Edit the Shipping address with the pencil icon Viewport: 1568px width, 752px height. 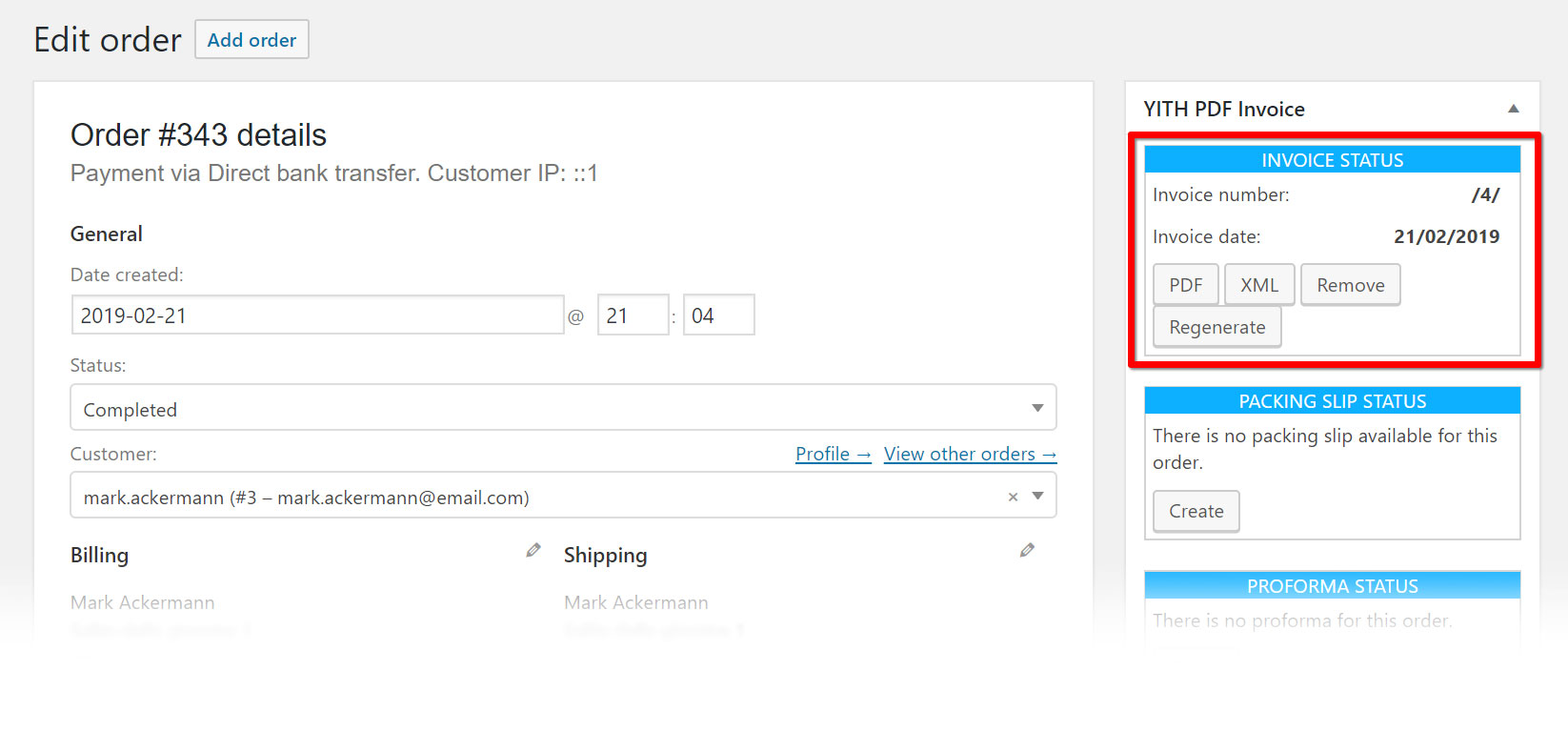point(1027,550)
